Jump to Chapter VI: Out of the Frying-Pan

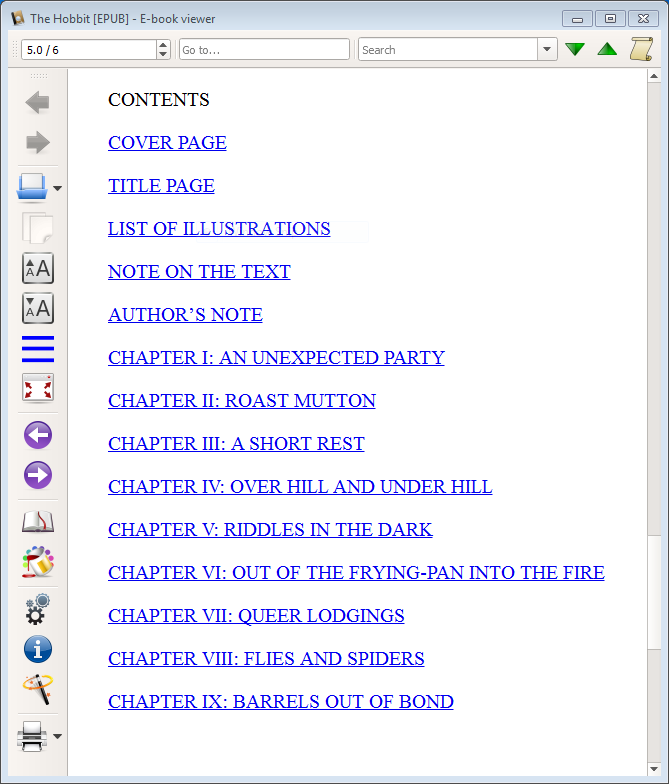(x=356, y=573)
